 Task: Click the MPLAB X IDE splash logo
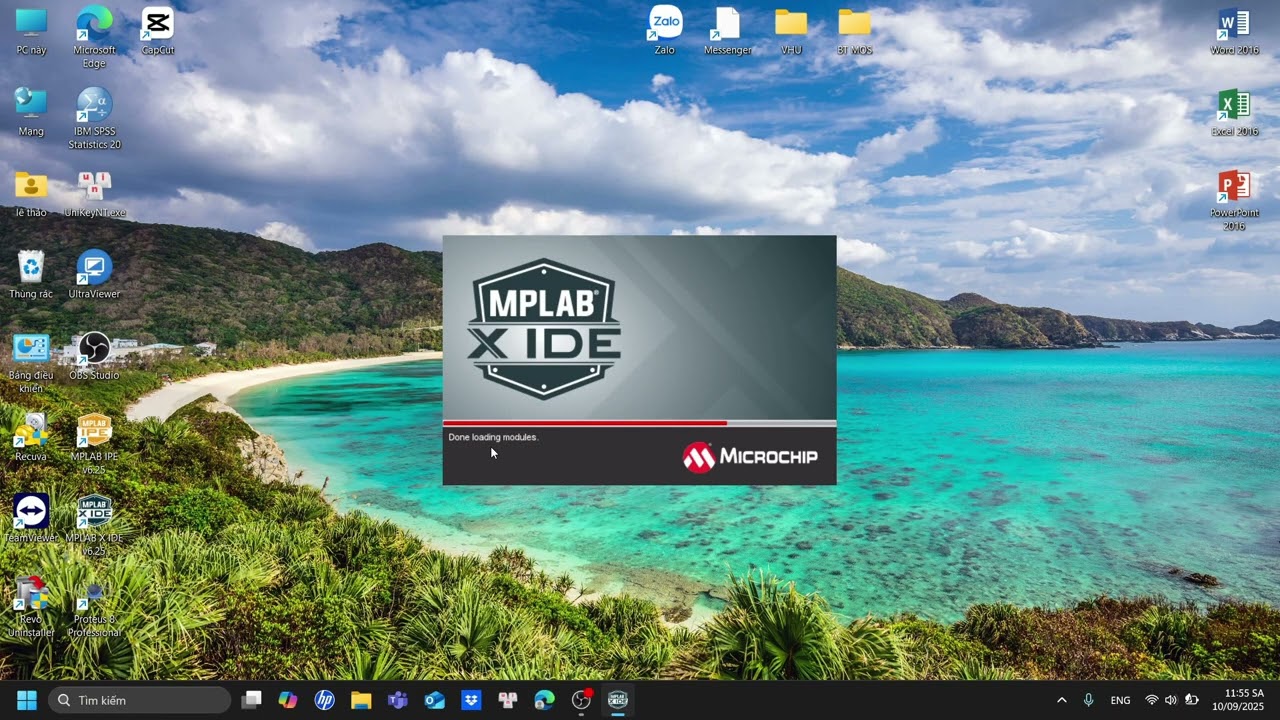tap(544, 328)
